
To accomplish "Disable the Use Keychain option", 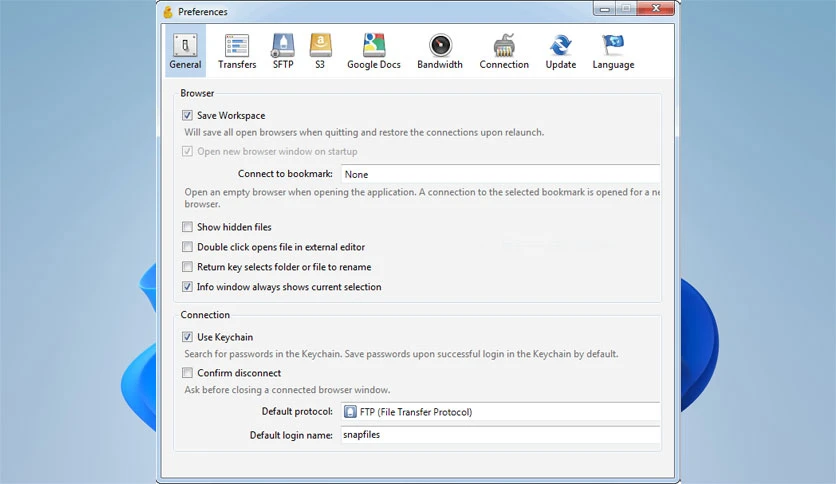I will point(187,337).
